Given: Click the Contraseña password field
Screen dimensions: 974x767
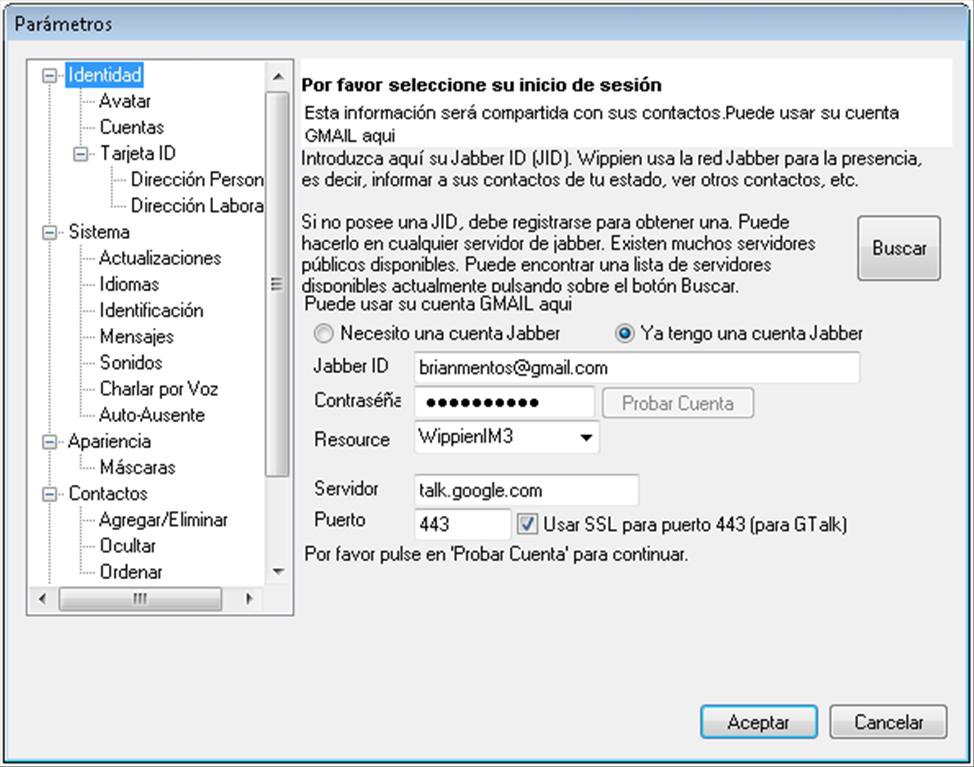Looking at the screenshot, I should click(x=504, y=402).
